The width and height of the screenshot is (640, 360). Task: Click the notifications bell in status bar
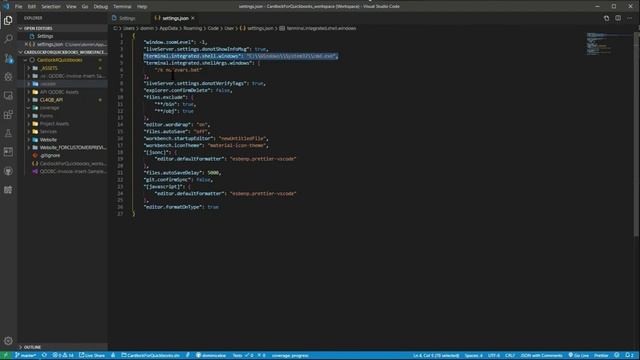click(x=629, y=356)
